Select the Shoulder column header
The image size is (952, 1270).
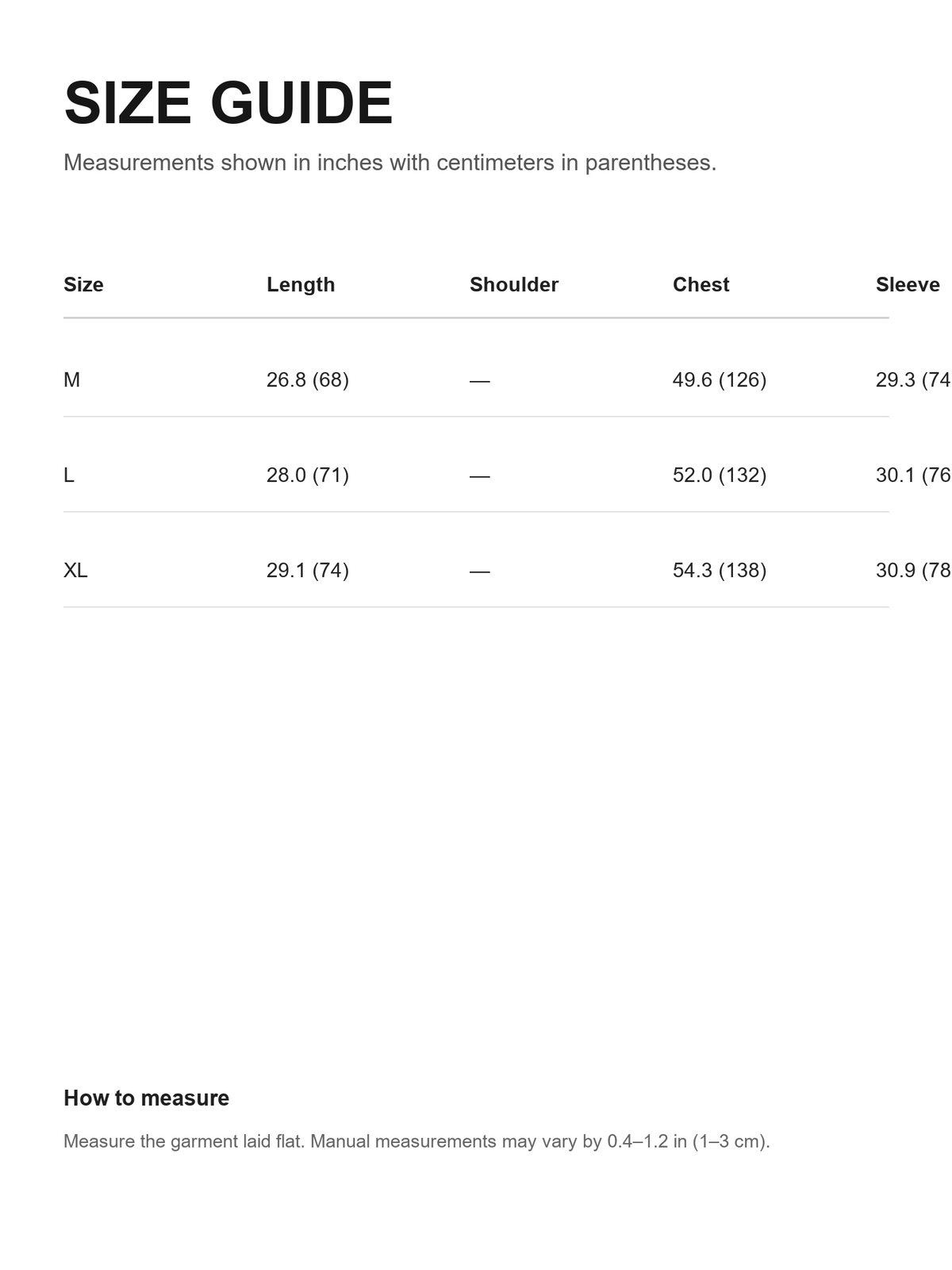pos(514,285)
